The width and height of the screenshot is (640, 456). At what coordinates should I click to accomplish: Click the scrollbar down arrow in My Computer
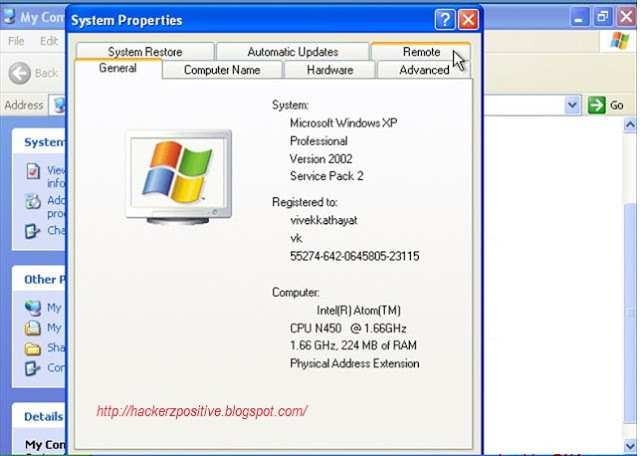pos(629,447)
